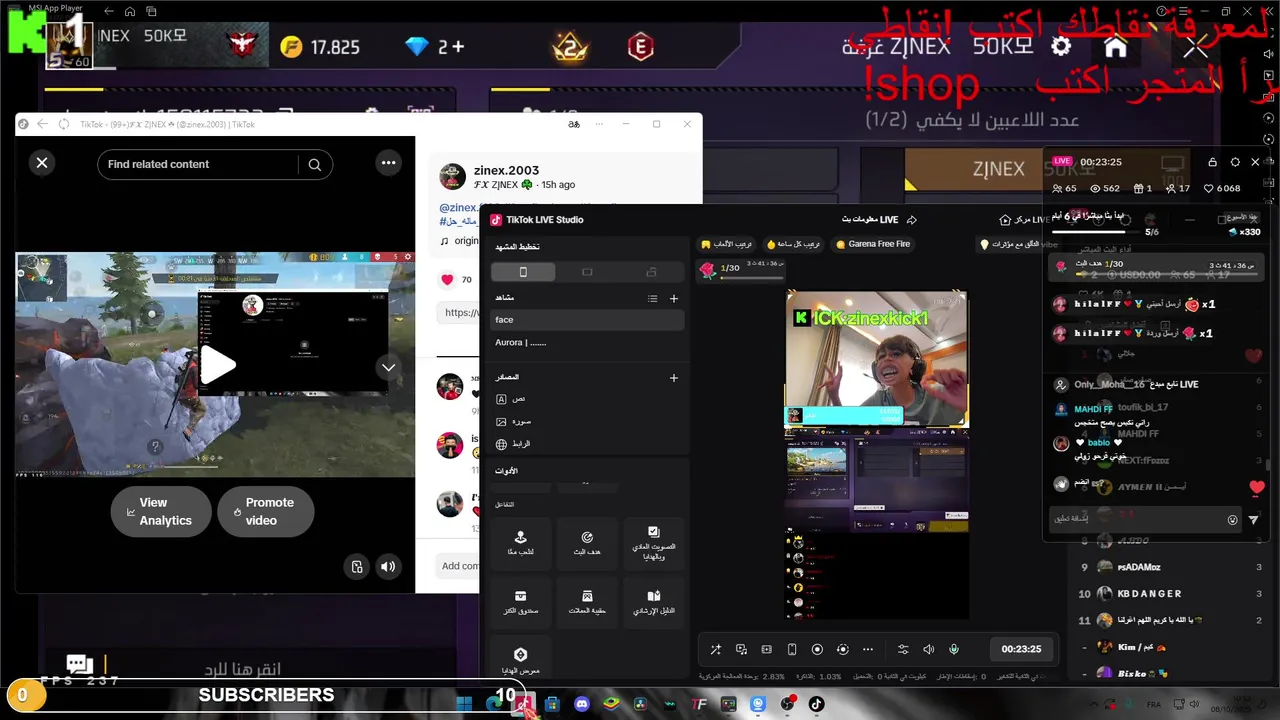Select the face scene

point(587,320)
